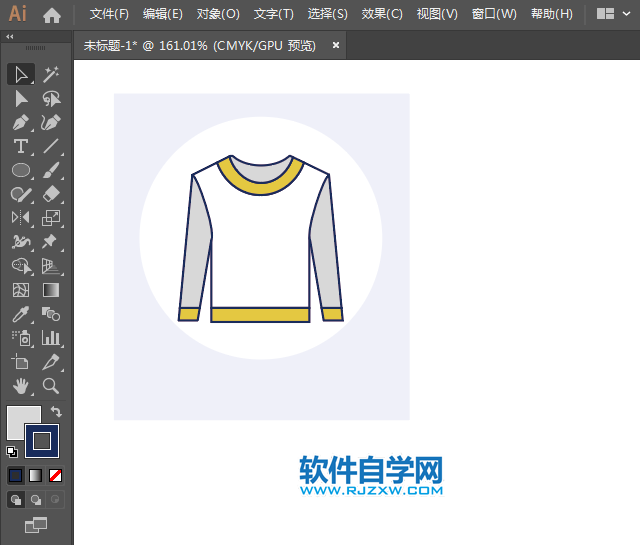
Task: Select the Zoom tool
Action: point(51,386)
